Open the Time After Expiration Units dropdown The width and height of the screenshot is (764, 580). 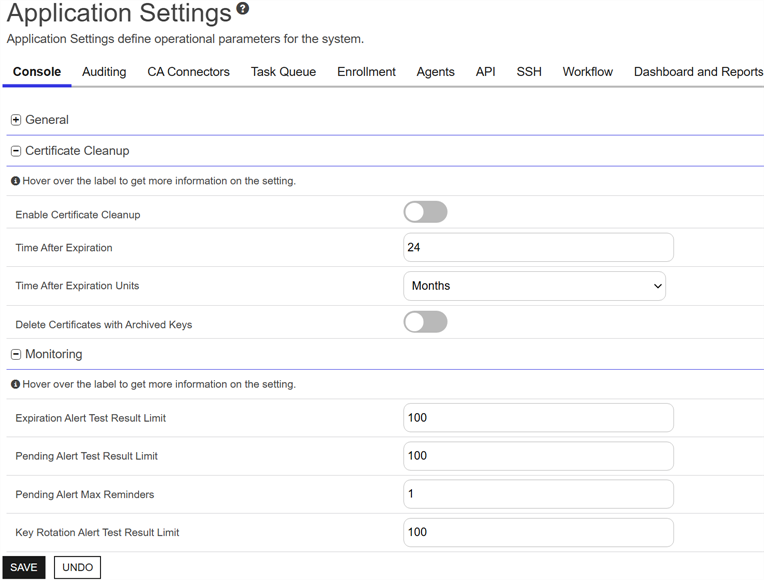(534, 286)
